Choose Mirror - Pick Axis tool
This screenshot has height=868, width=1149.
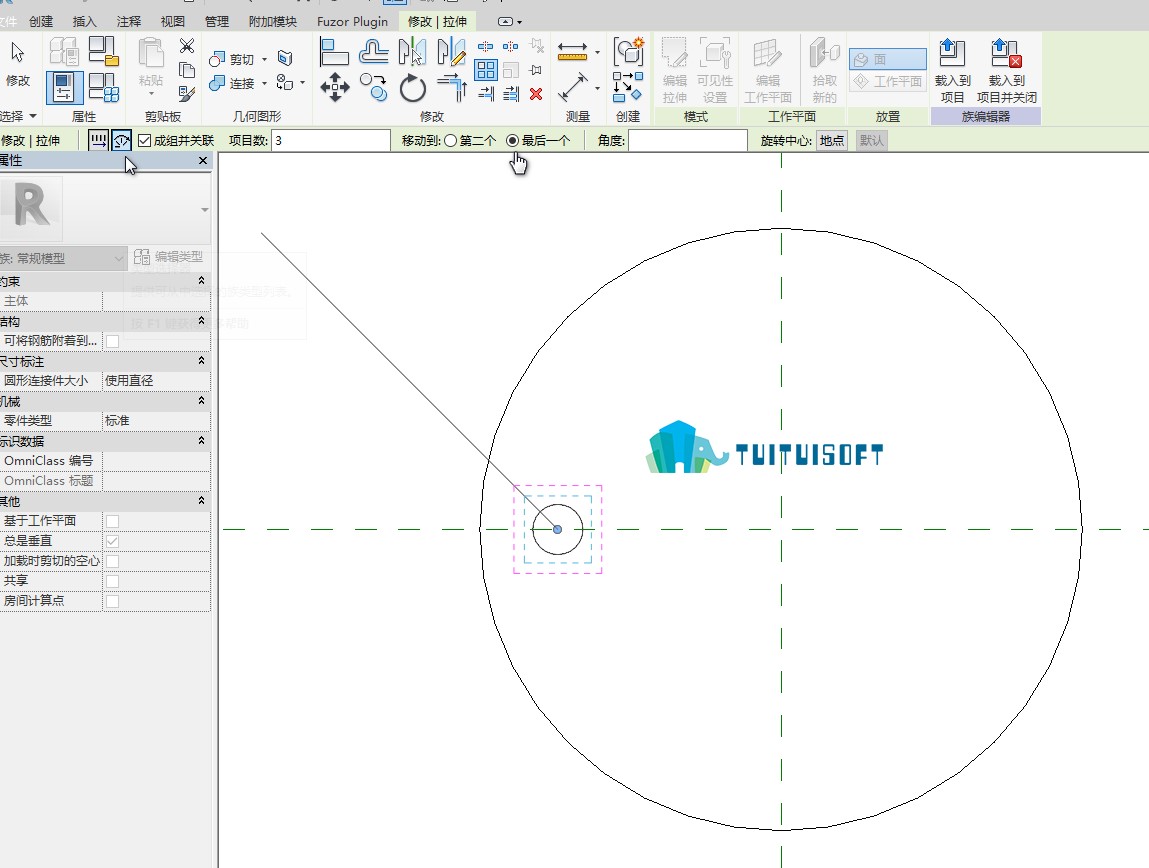click(412, 52)
